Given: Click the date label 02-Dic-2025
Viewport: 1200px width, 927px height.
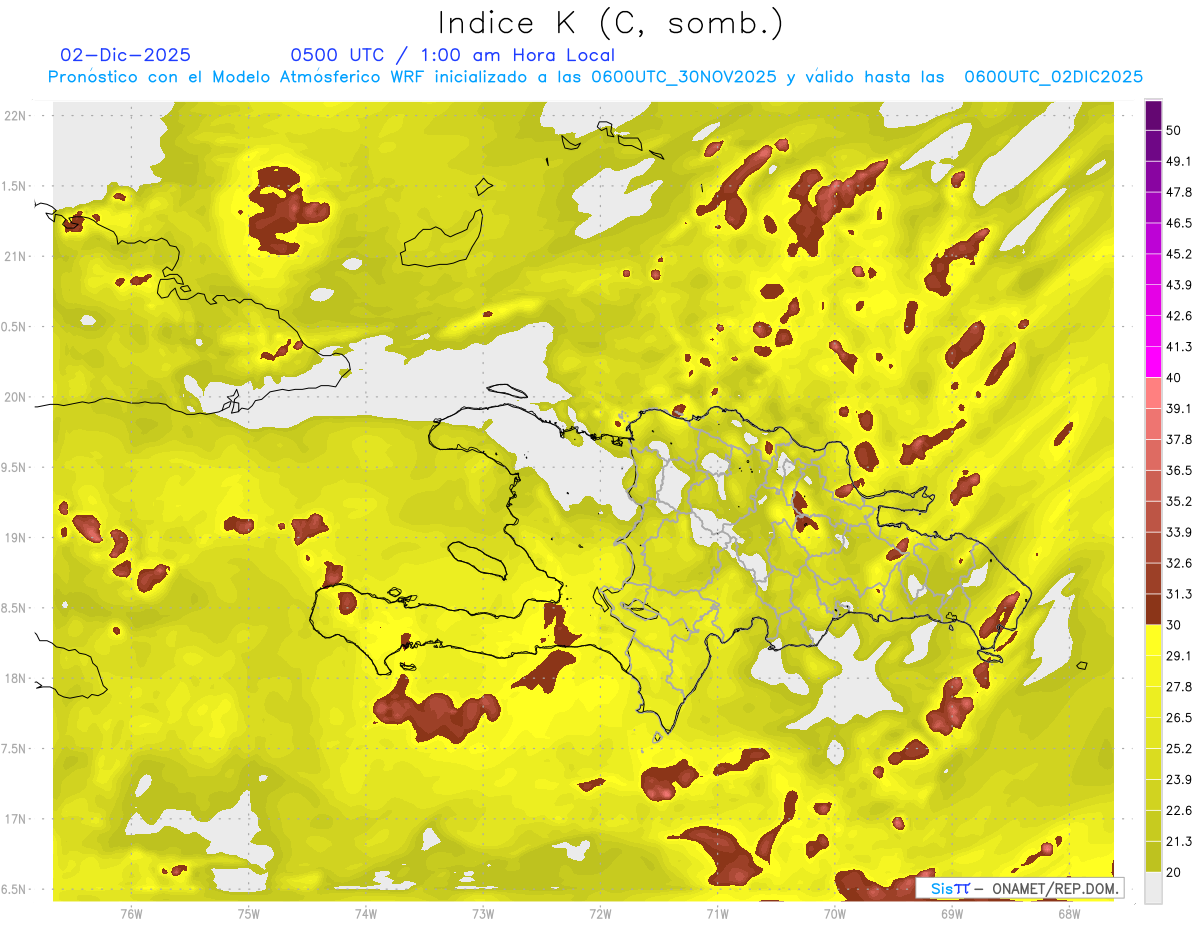Looking at the screenshot, I should tap(126, 55).
